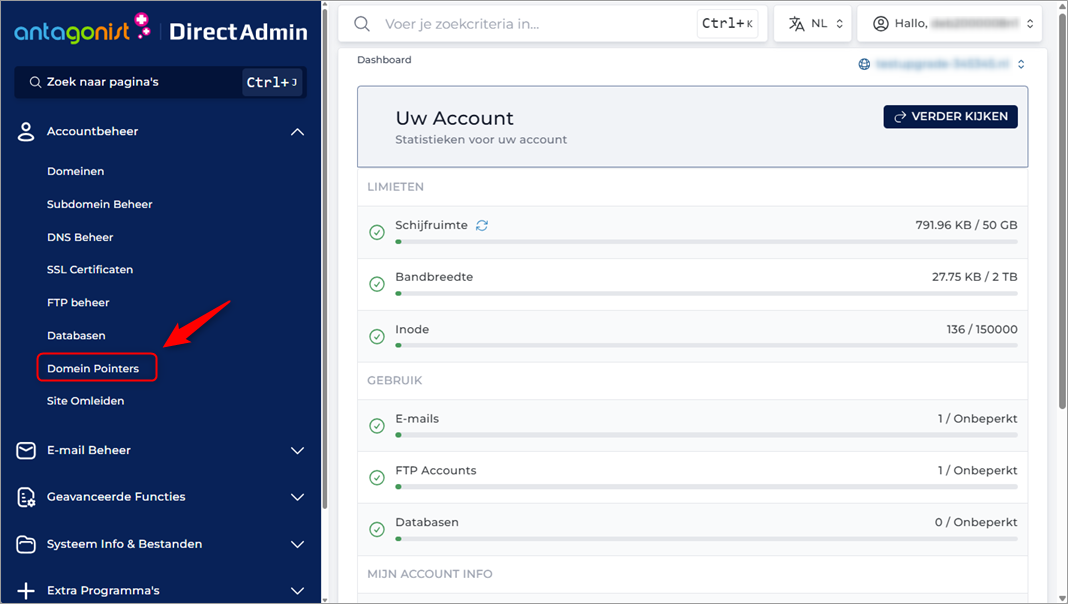Screen dimensions: 1068x604
Task: Open the Hallo user account dropdown
Action: [949, 24]
